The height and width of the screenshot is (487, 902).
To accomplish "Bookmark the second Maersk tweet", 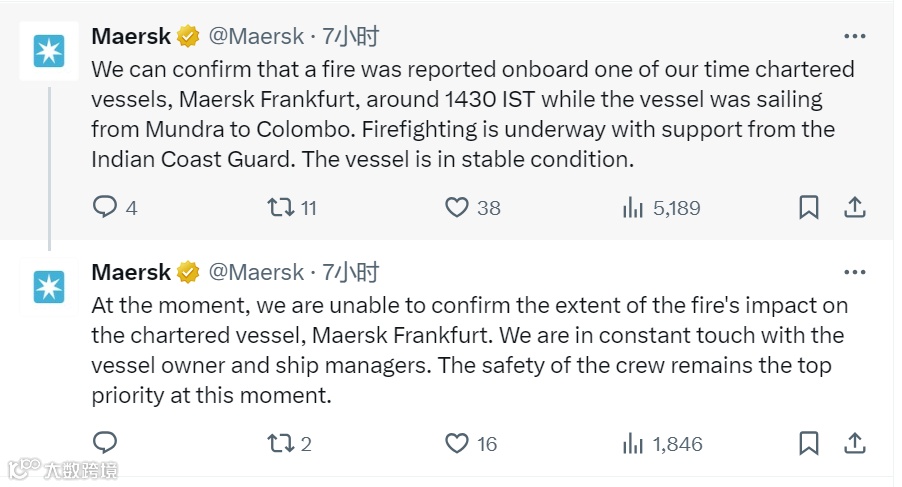I will click(809, 443).
